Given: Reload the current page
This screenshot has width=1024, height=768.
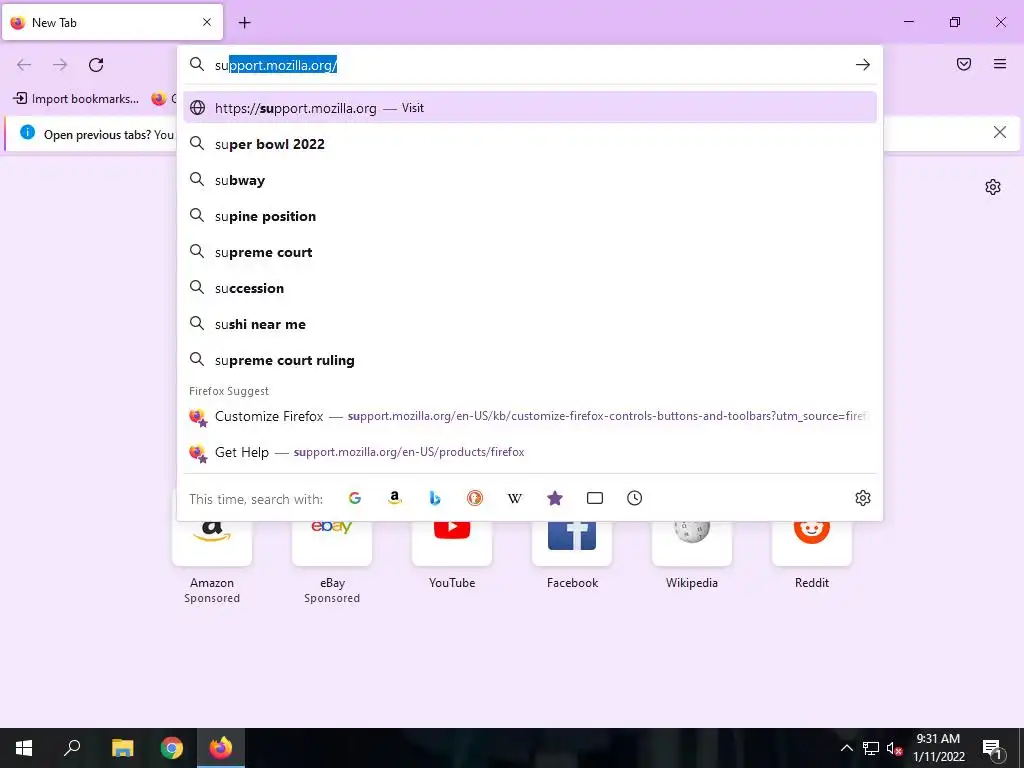Looking at the screenshot, I should (x=96, y=65).
